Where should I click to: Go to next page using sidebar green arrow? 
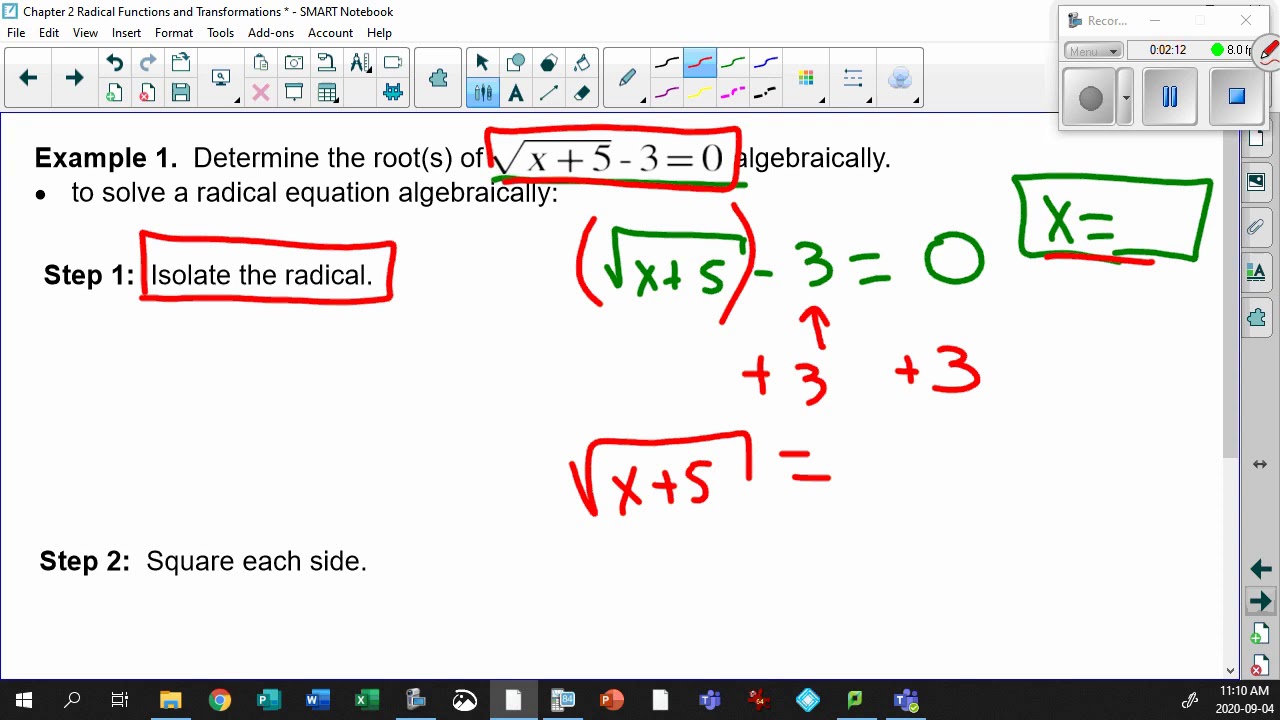1260,601
